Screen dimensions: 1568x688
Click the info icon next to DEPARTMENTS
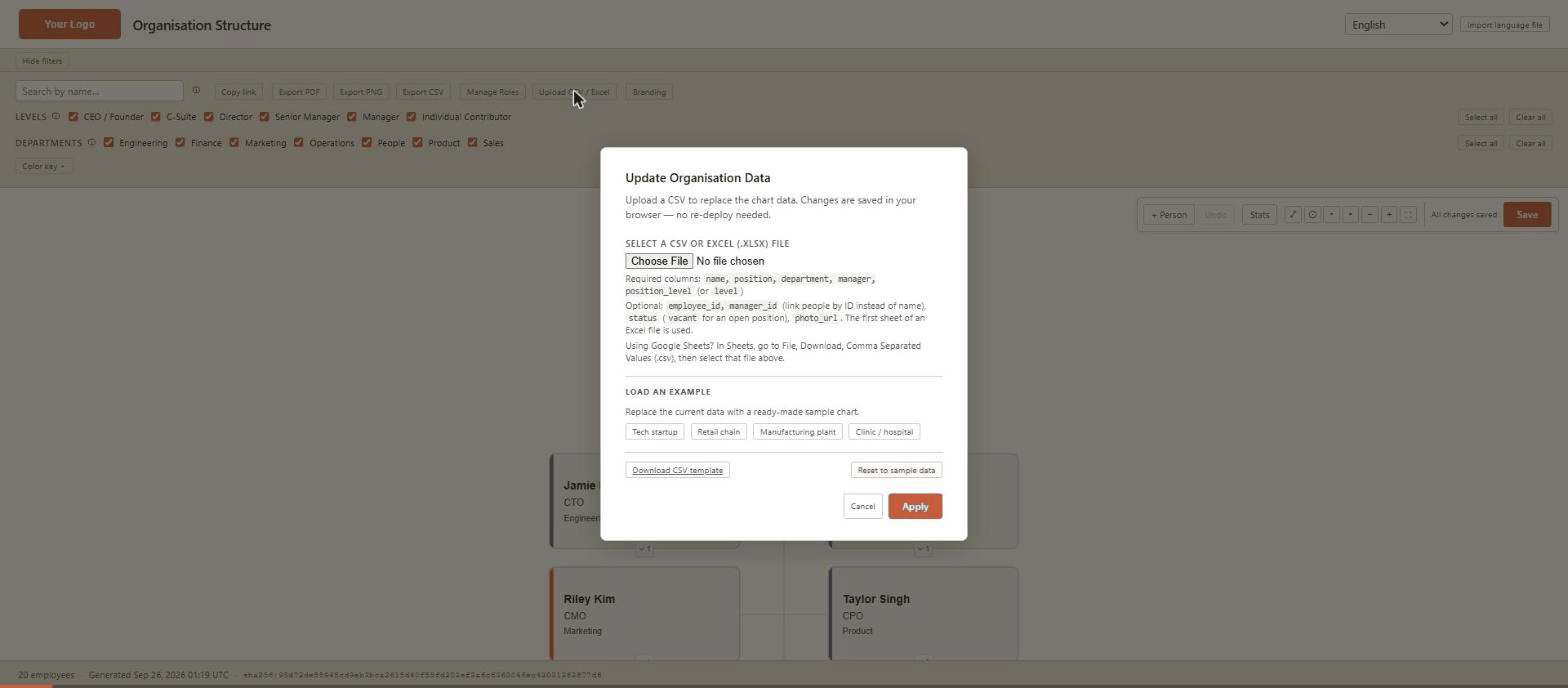tap(92, 142)
